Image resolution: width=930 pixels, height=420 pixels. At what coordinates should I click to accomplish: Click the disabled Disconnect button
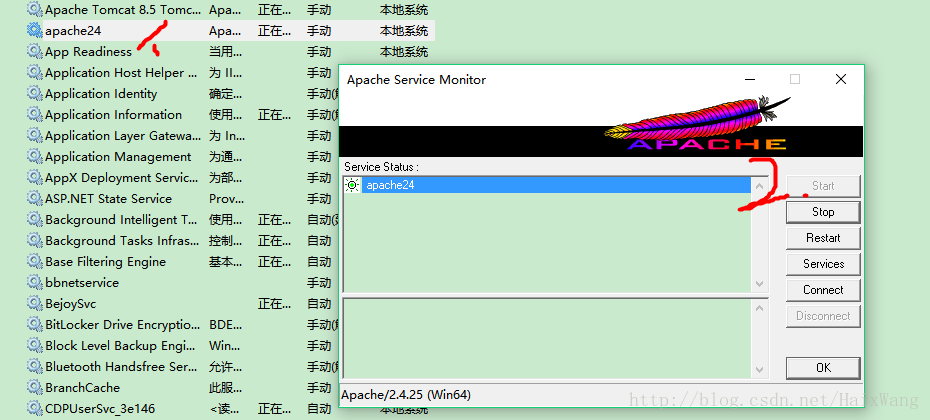click(x=823, y=316)
